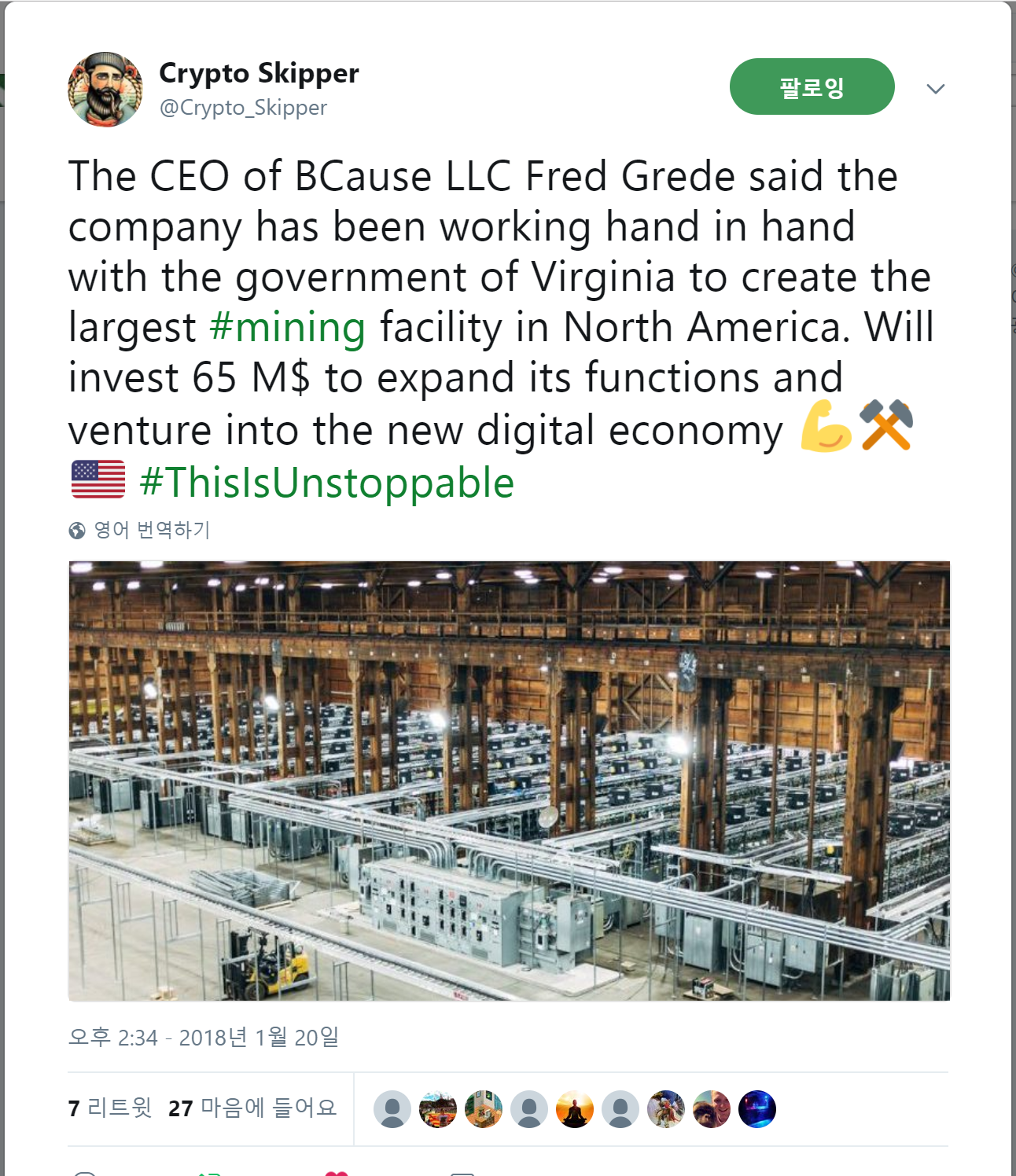Open the #ThisIsUnstoppable hashtag
Screen dimensions: 1016x1176
pyautogui.click(x=327, y=483)
